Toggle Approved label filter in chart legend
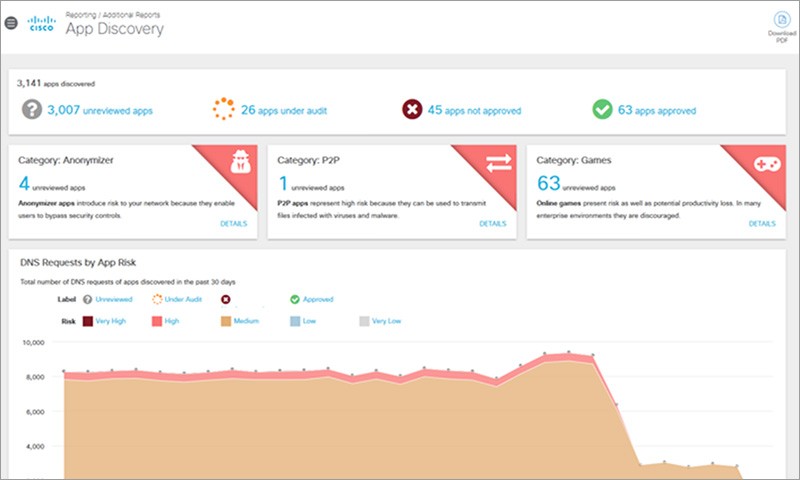 click(311, 299)
